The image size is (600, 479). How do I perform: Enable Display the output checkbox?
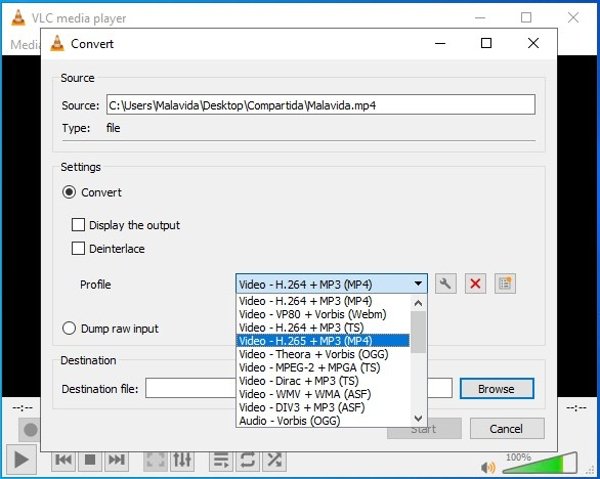coord(78,225)
